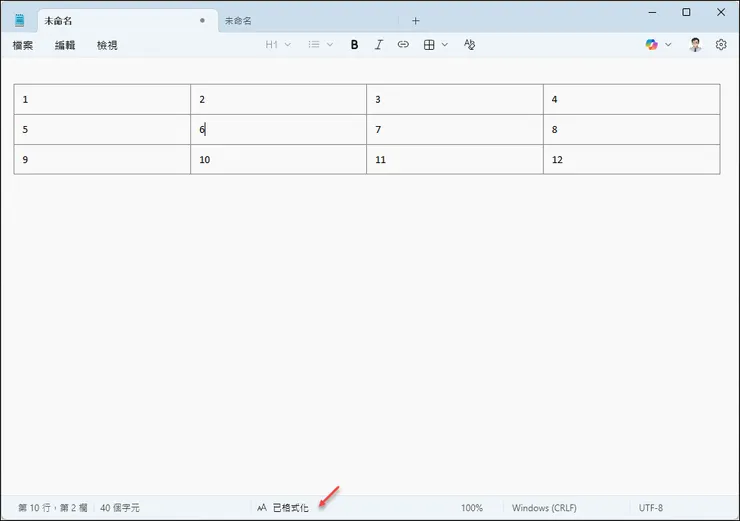The height and width of the screenshot is (521, 740).
Task: Expand the Copilot dropdown arrow
Action: click(x=668, y=45)
